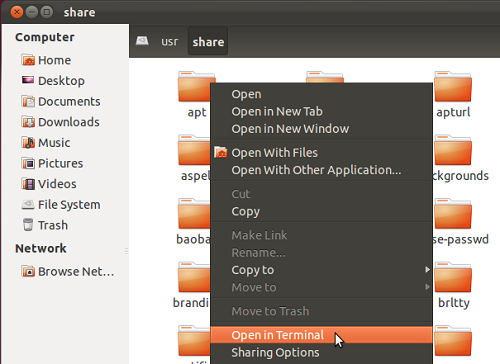Click the share path bar button
Screen dimensions: 500x364
click(x=208, y=42)
